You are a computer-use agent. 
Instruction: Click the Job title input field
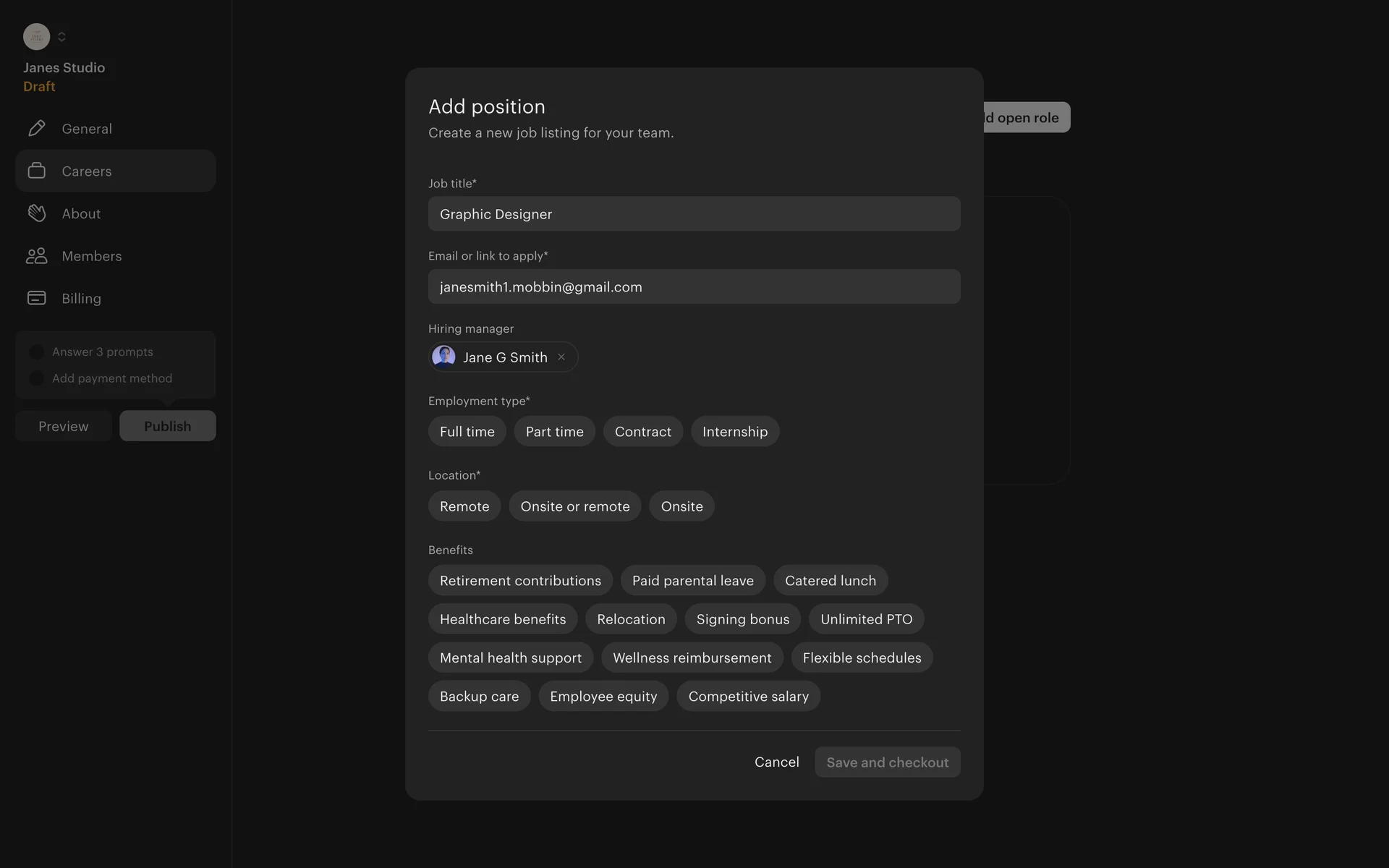pyautogui.click(x=694, y=214)
